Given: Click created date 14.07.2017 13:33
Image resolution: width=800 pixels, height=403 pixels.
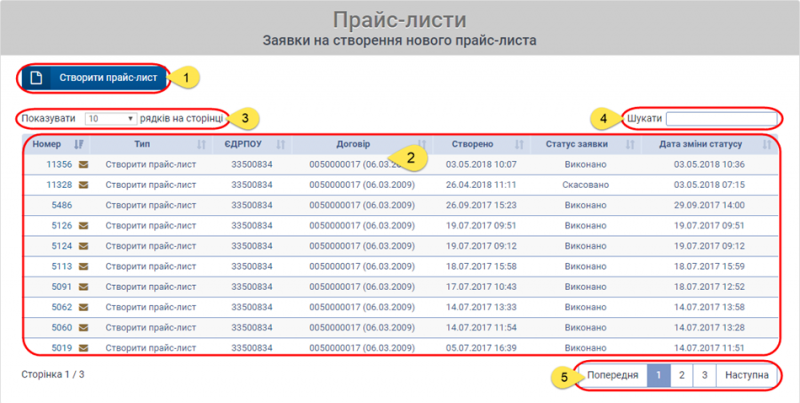Looking at the screenshot, I should (481, 307).
